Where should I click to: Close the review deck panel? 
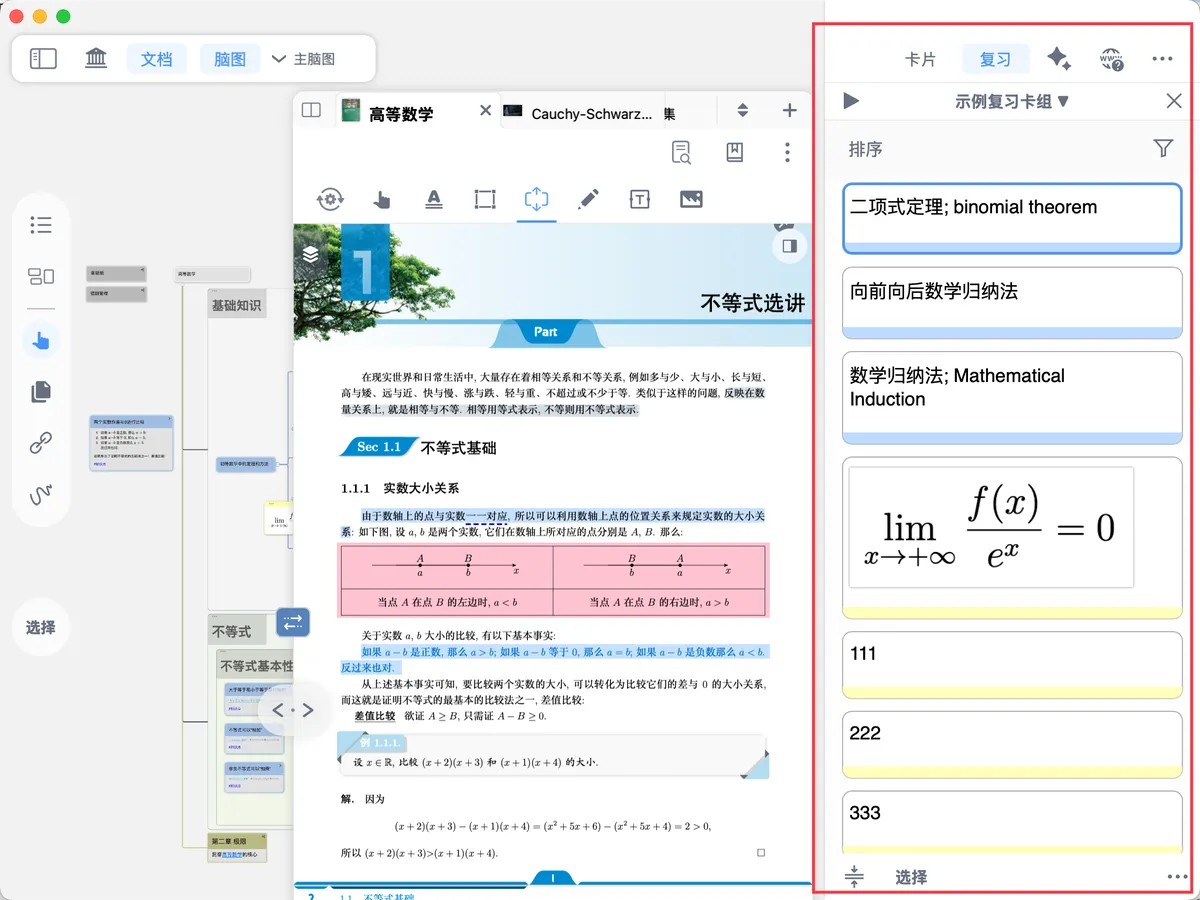point(1174,101)
